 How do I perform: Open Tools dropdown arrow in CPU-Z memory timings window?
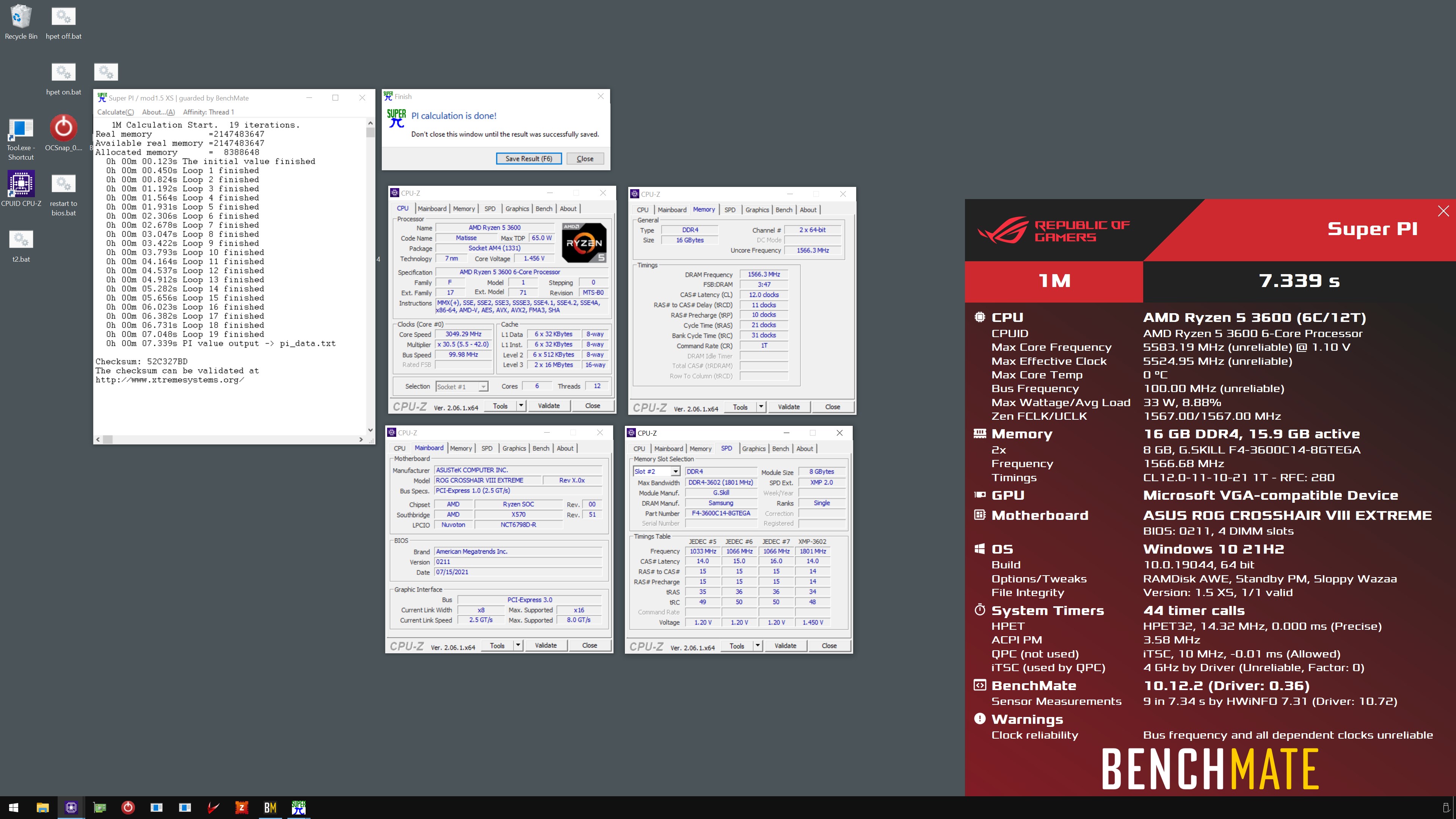pos(761,407)
